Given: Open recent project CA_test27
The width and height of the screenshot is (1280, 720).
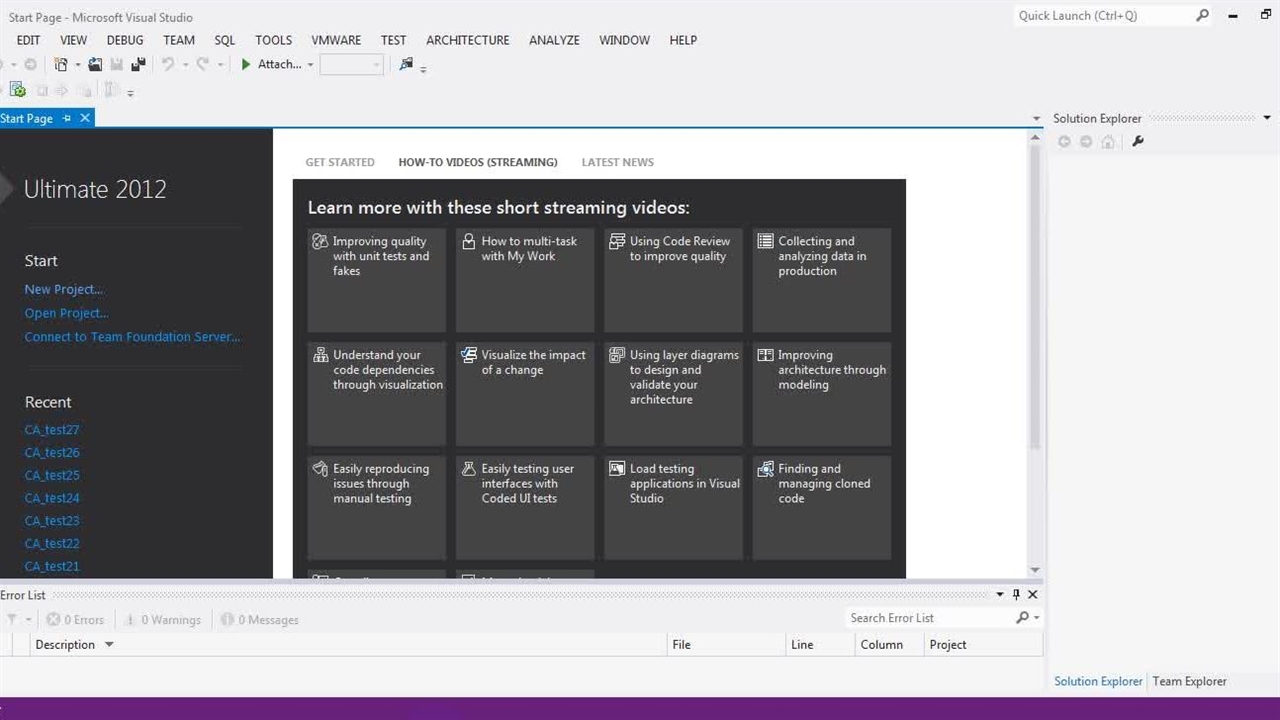Looking at the screenshot, I should click(x=52, y=430).
